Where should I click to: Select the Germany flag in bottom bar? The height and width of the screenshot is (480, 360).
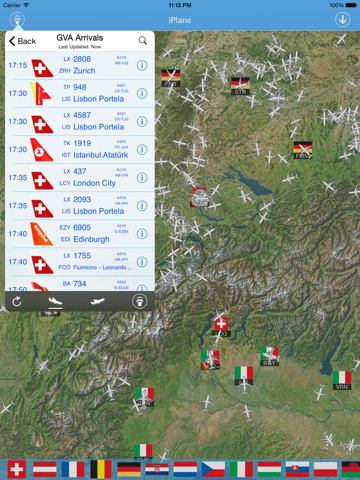(129, 469)
